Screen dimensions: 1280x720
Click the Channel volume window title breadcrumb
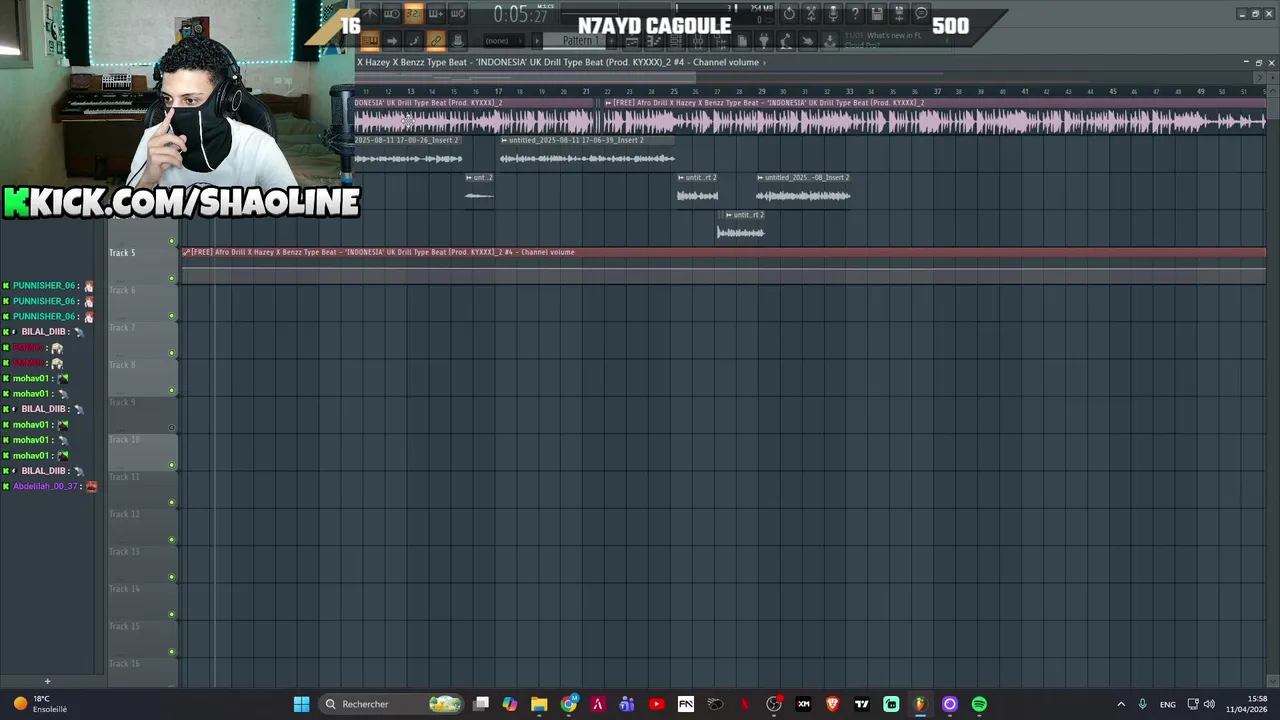[x=561, y=62]
